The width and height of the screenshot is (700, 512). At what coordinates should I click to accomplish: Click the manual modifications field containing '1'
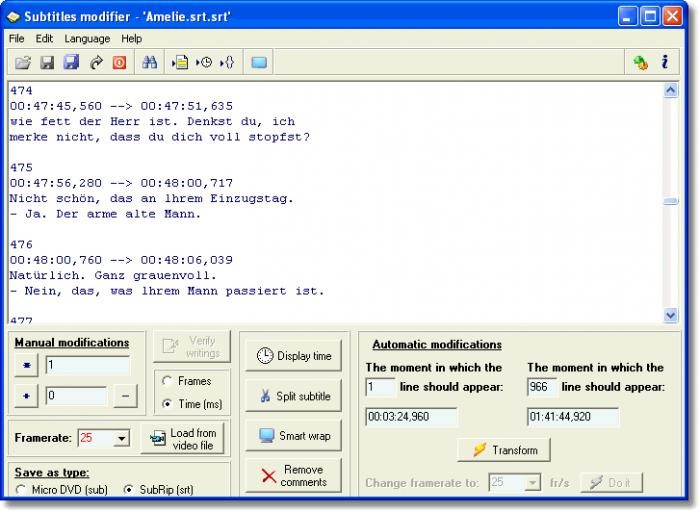pyautogui.click(x=88, y=366)
